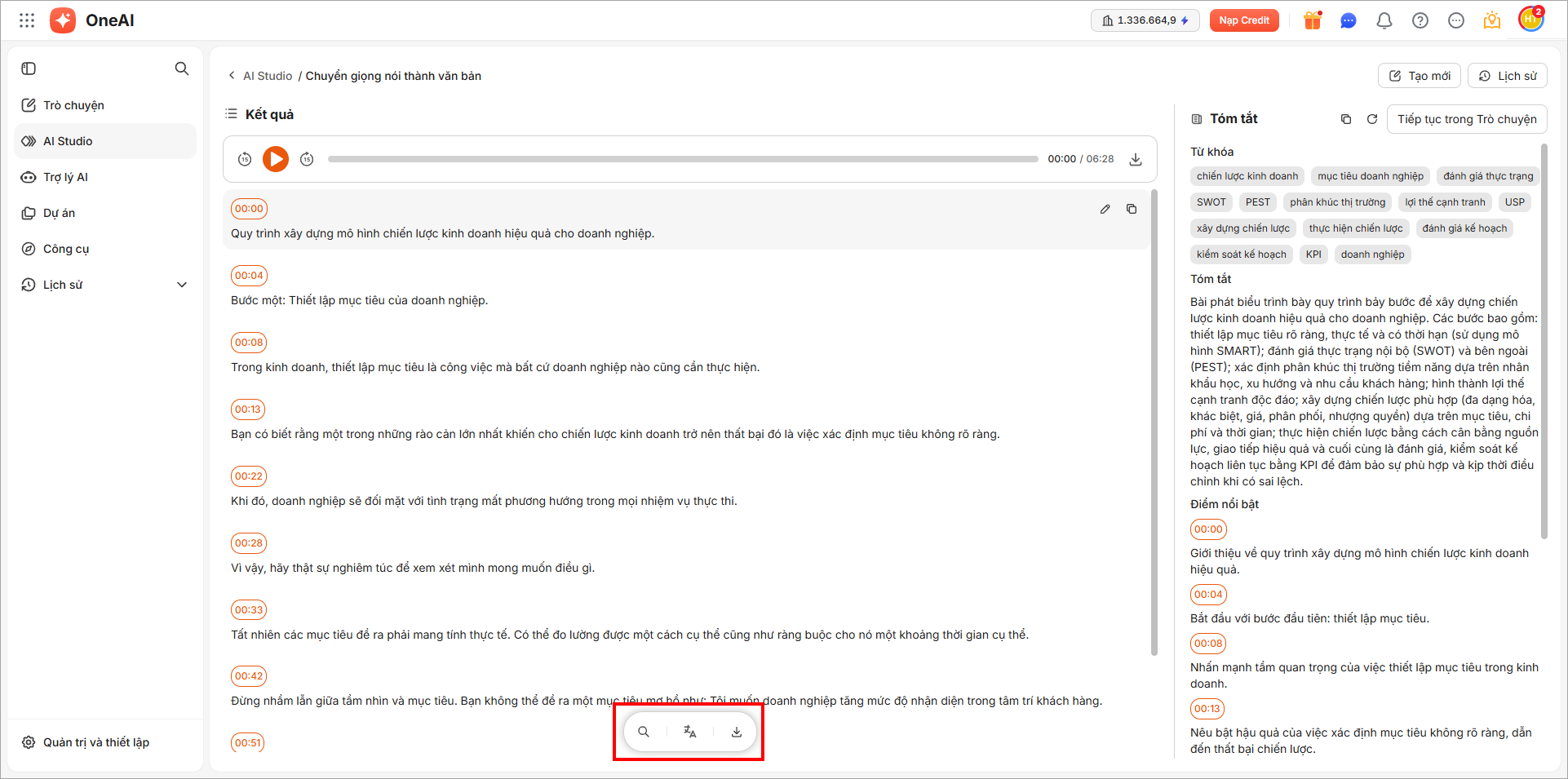Click the summary panel scrollbar

(1544, 341)
